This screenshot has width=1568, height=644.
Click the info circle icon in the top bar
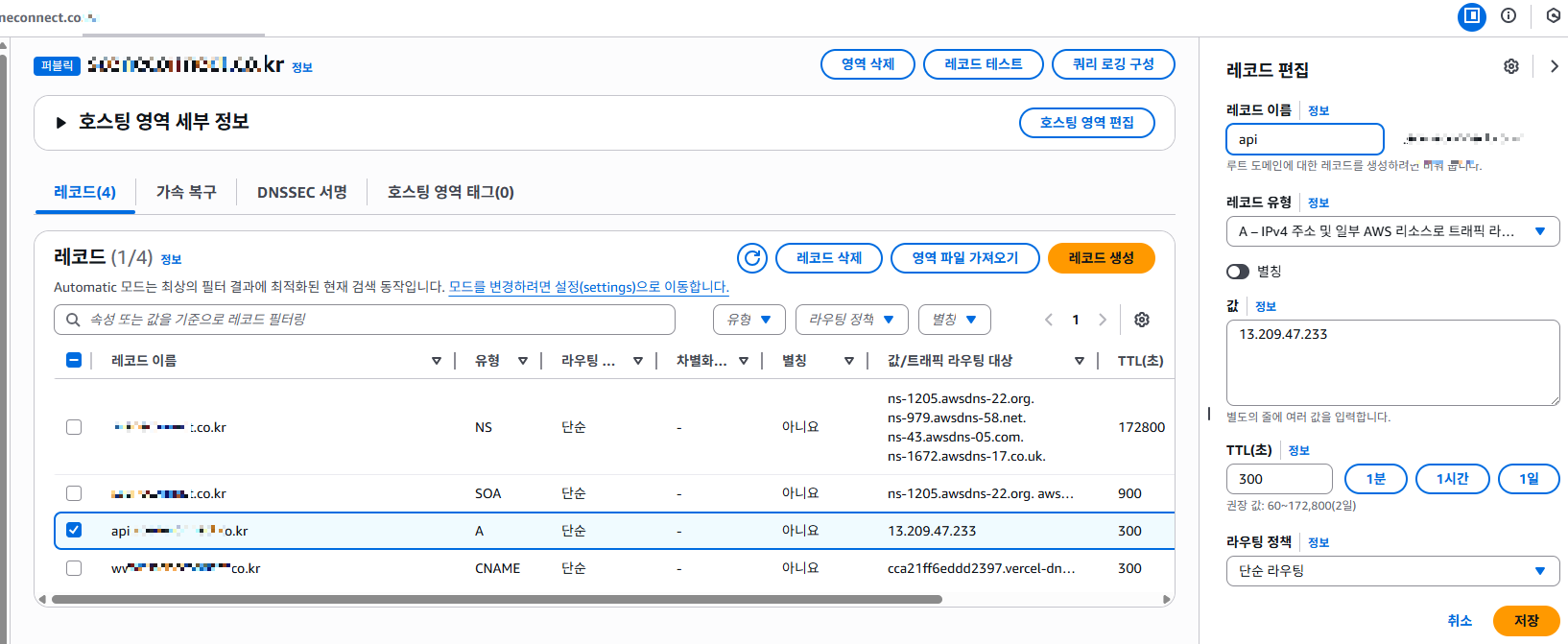1509,15
